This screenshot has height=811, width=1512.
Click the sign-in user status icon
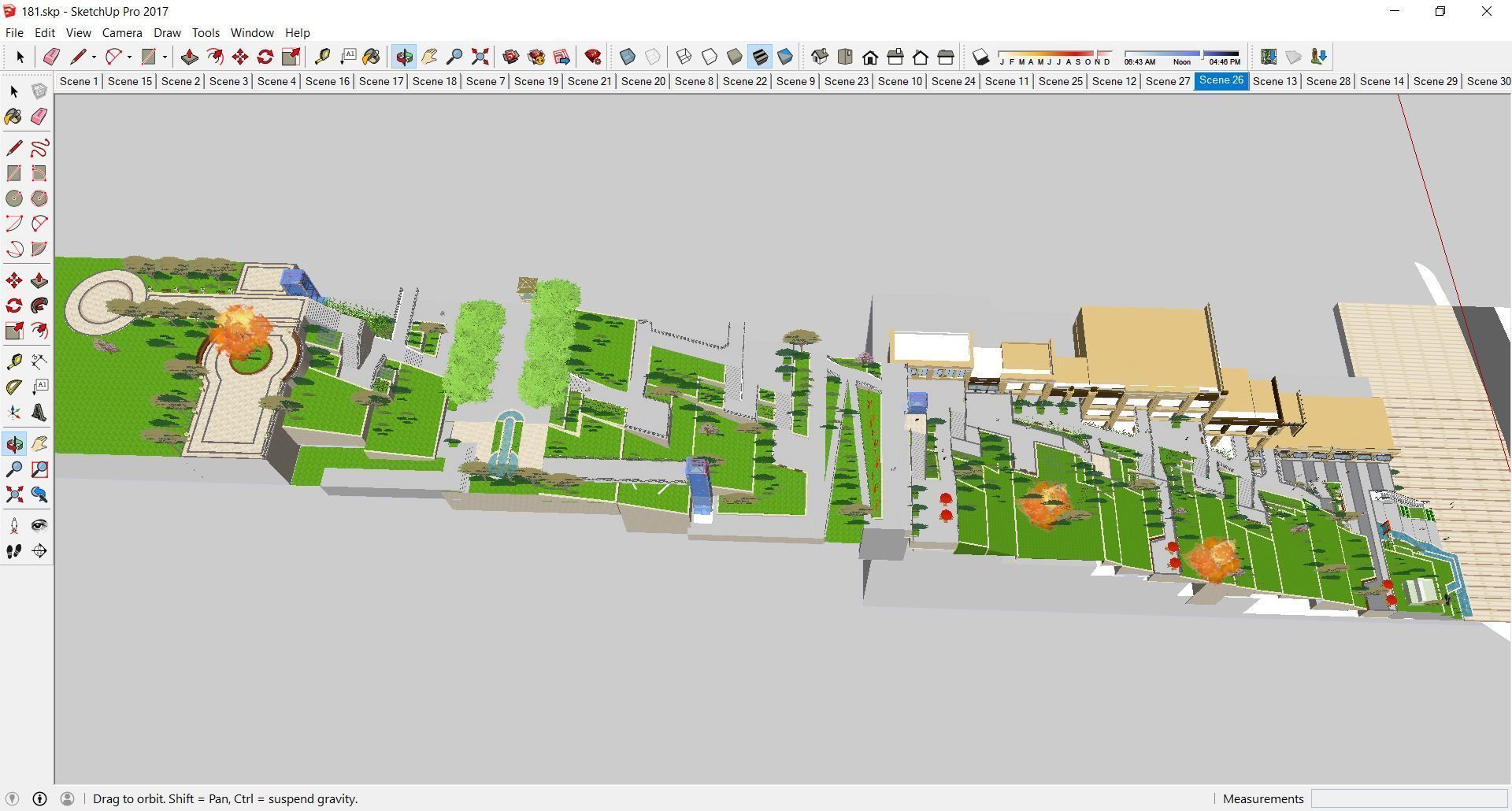point(67,798)
